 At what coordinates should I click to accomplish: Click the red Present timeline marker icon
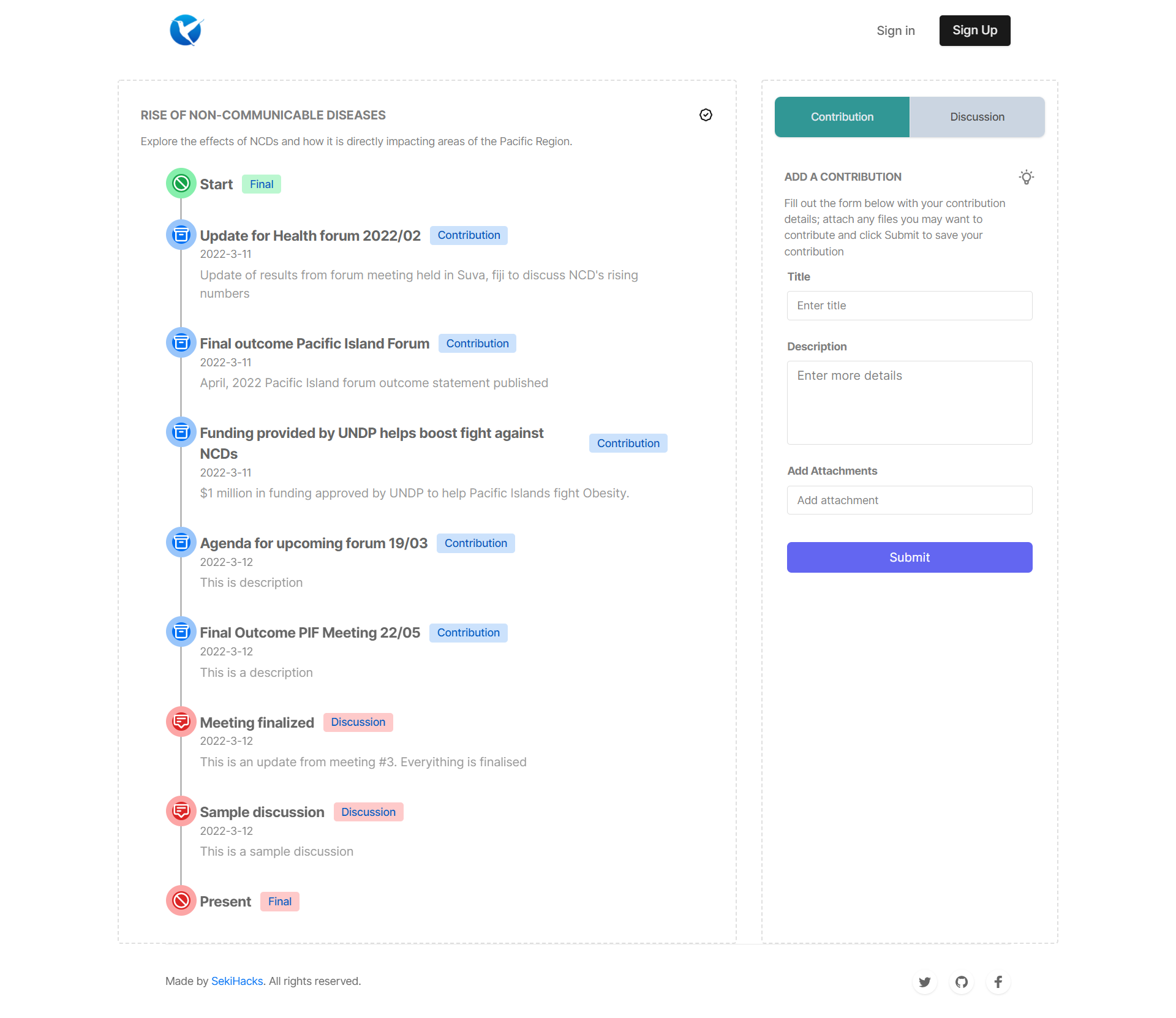click(x=181, y=900)
